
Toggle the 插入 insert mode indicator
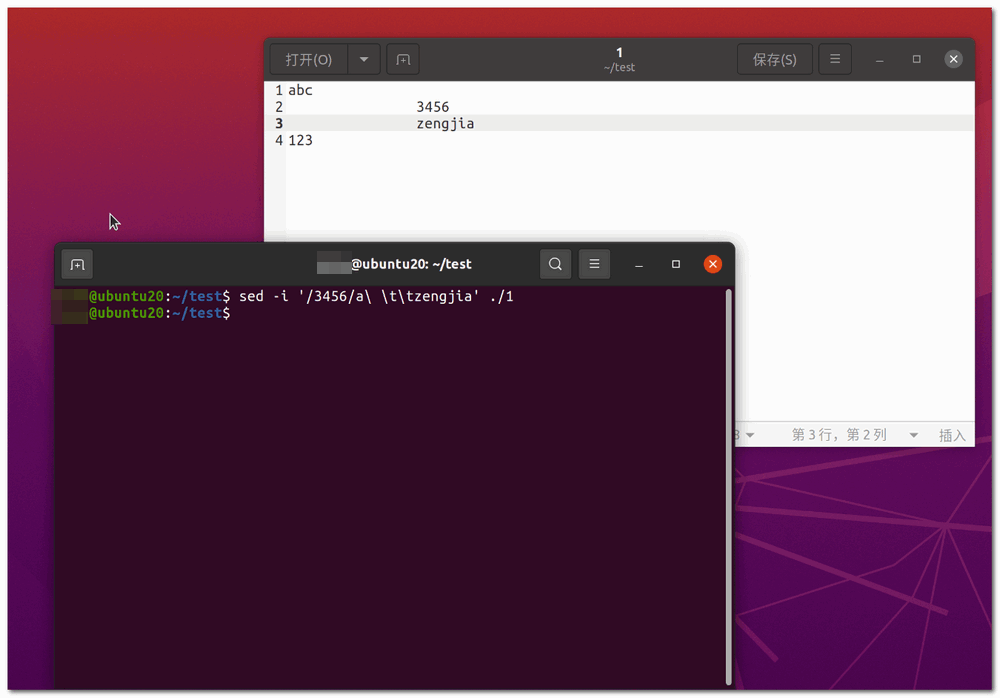(x=952, y=435)
